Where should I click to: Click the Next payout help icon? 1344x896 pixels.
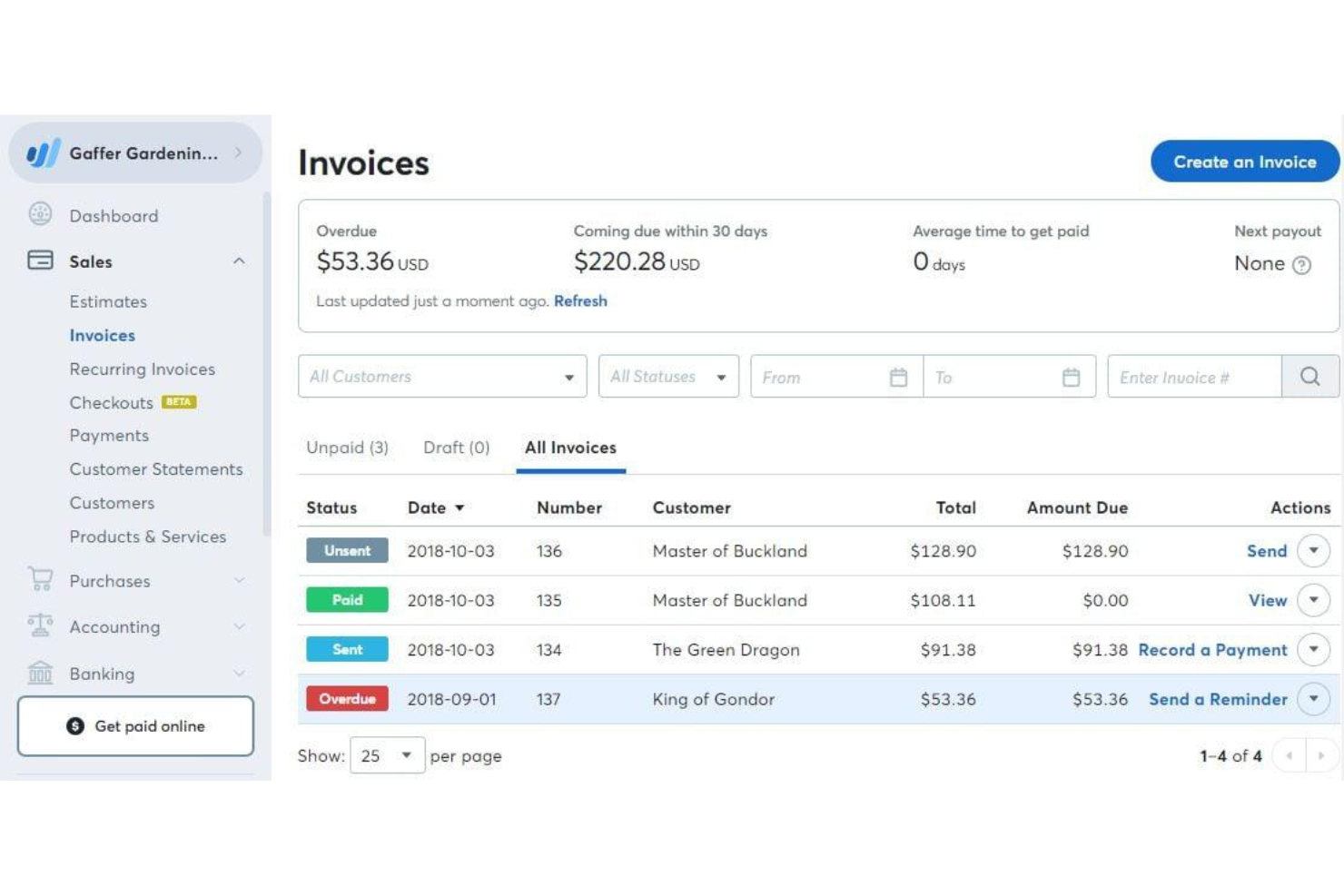tap(1300, 265)
